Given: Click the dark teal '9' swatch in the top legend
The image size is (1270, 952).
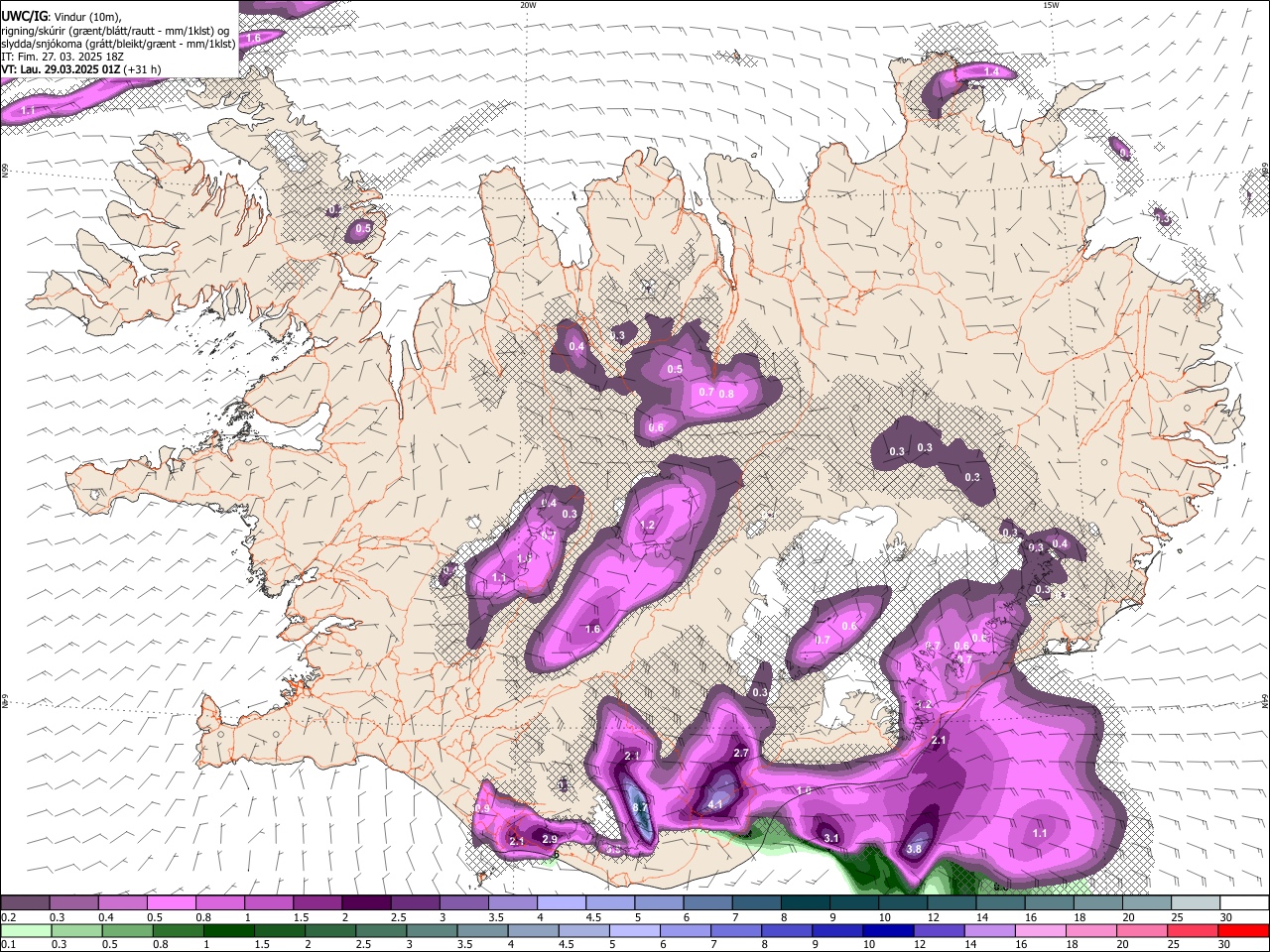Looking at the screenshot, I should (854, 902).
